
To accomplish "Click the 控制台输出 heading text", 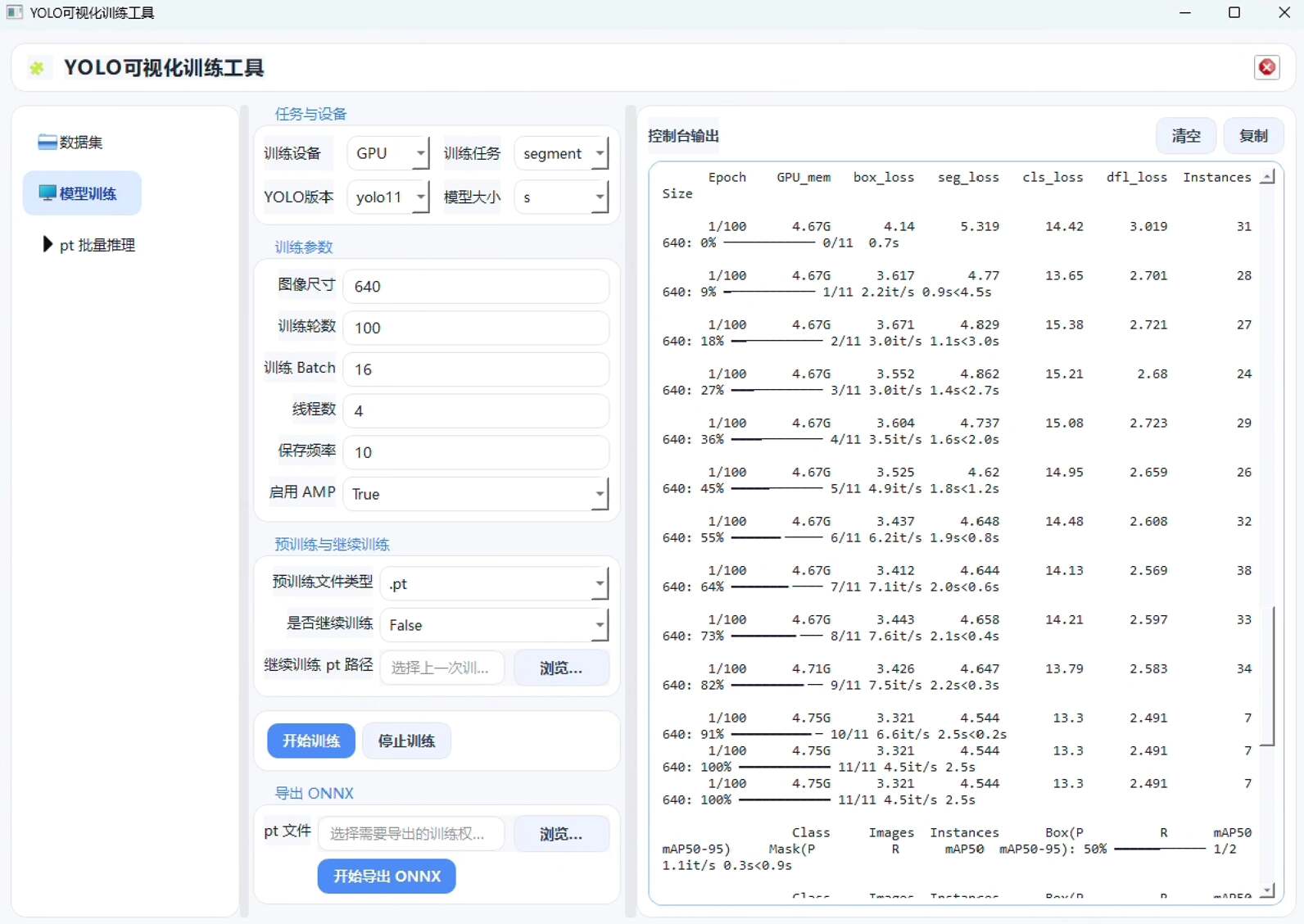I will pyautogui.click(x=683, y=136).
